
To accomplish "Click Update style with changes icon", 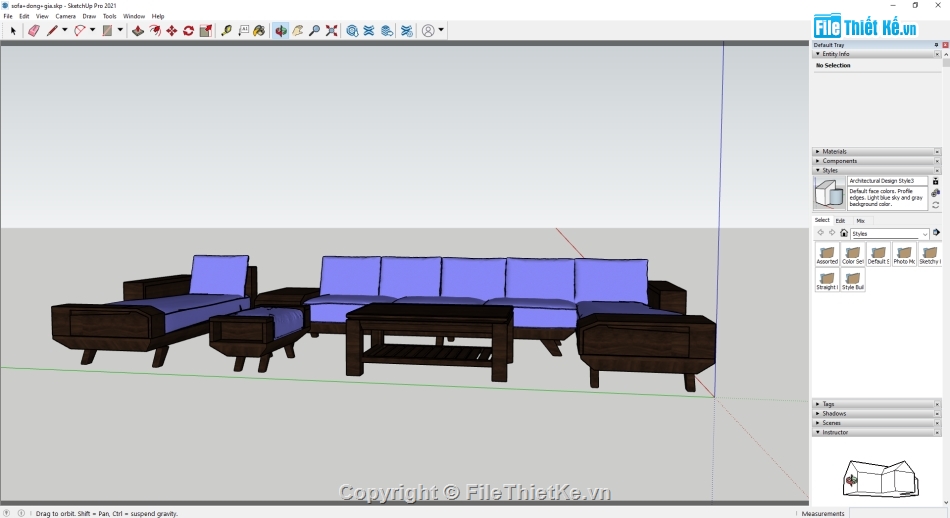I will click(x=935, y=205).
